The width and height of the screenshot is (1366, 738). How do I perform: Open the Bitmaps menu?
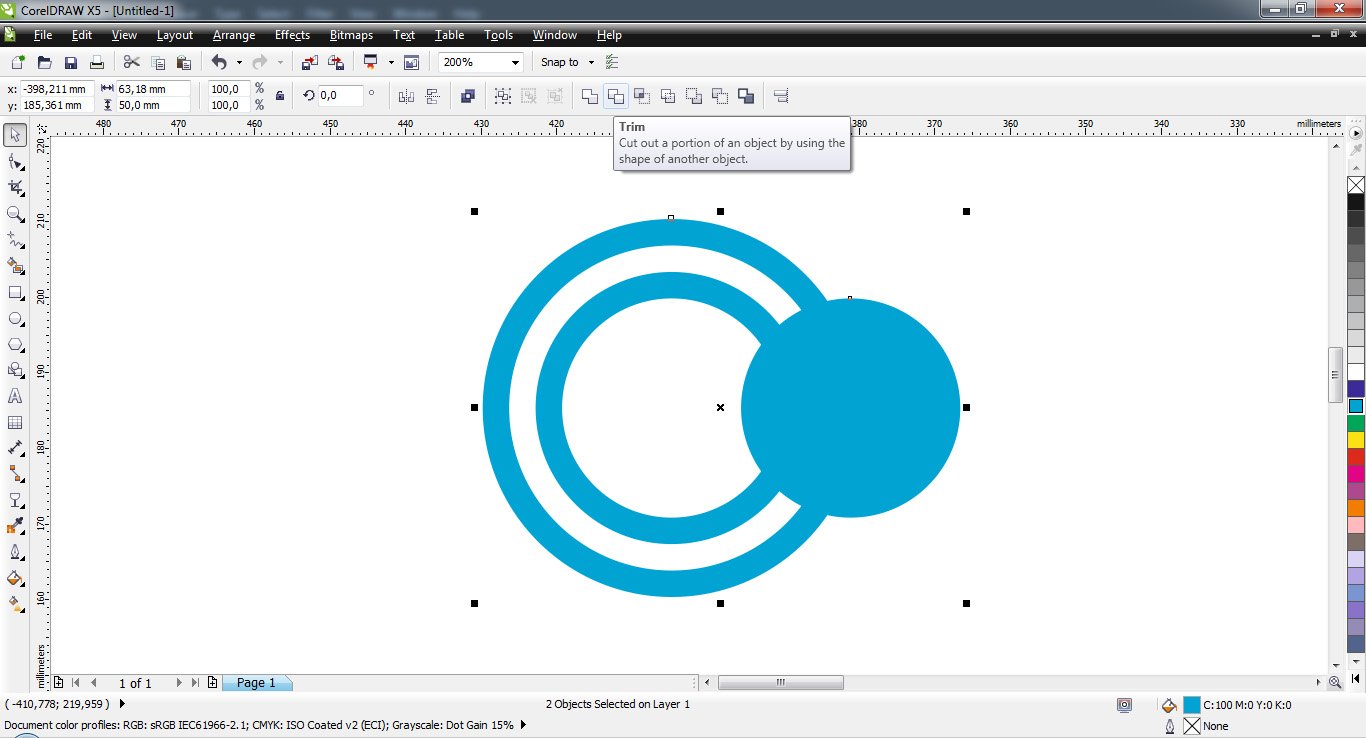(351, 35)
